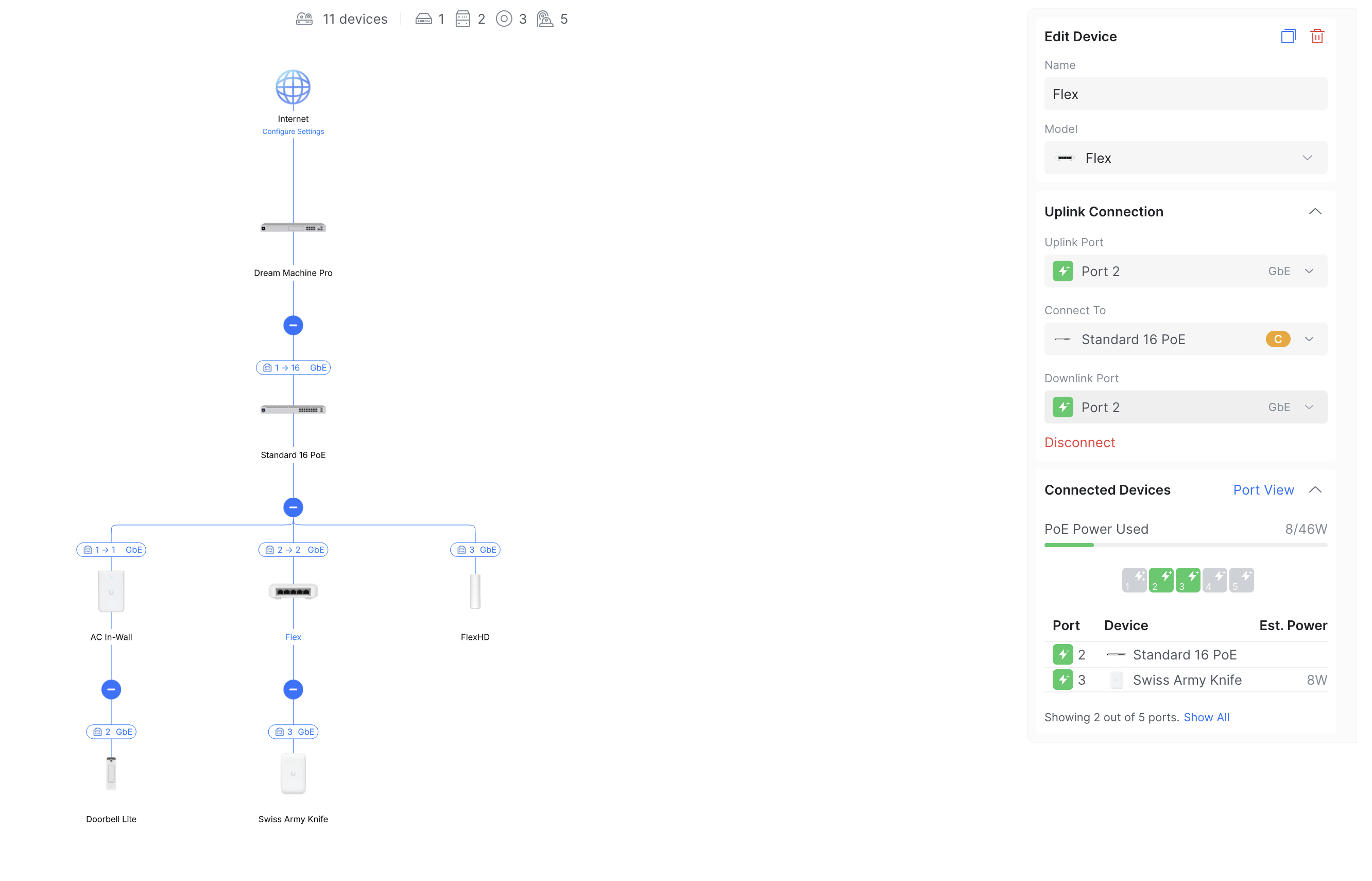Viewport: 1372px width, 881px height.
Task: Click the port 3 GbE label above FlexHD
Action: [475, 550]
